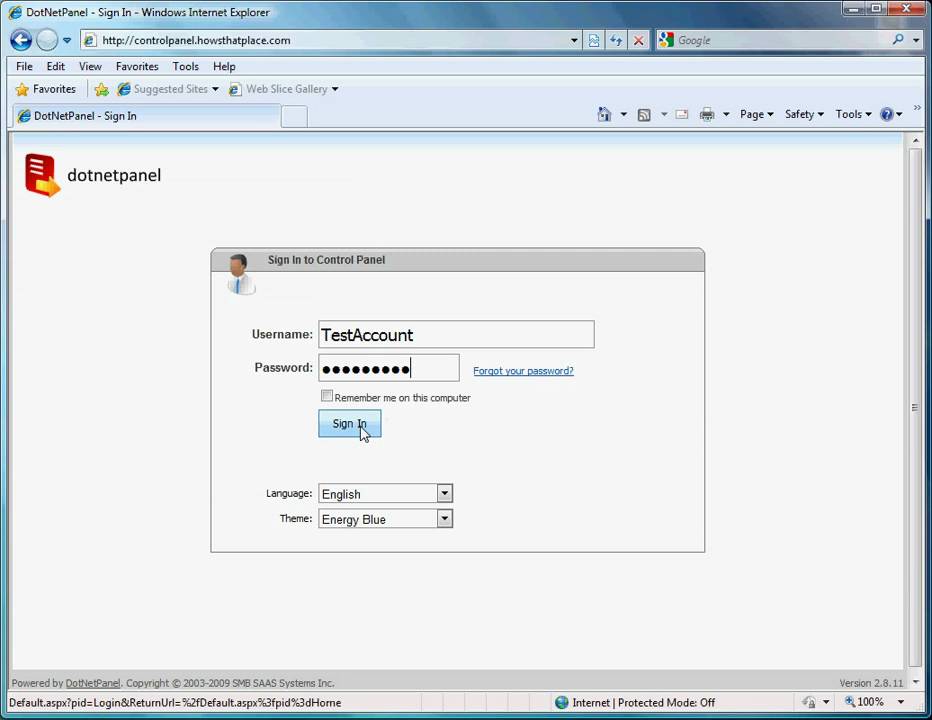Toggle the Compatibility View icon
The width and height of the screenshot is (932, 720).
[594, 40]
